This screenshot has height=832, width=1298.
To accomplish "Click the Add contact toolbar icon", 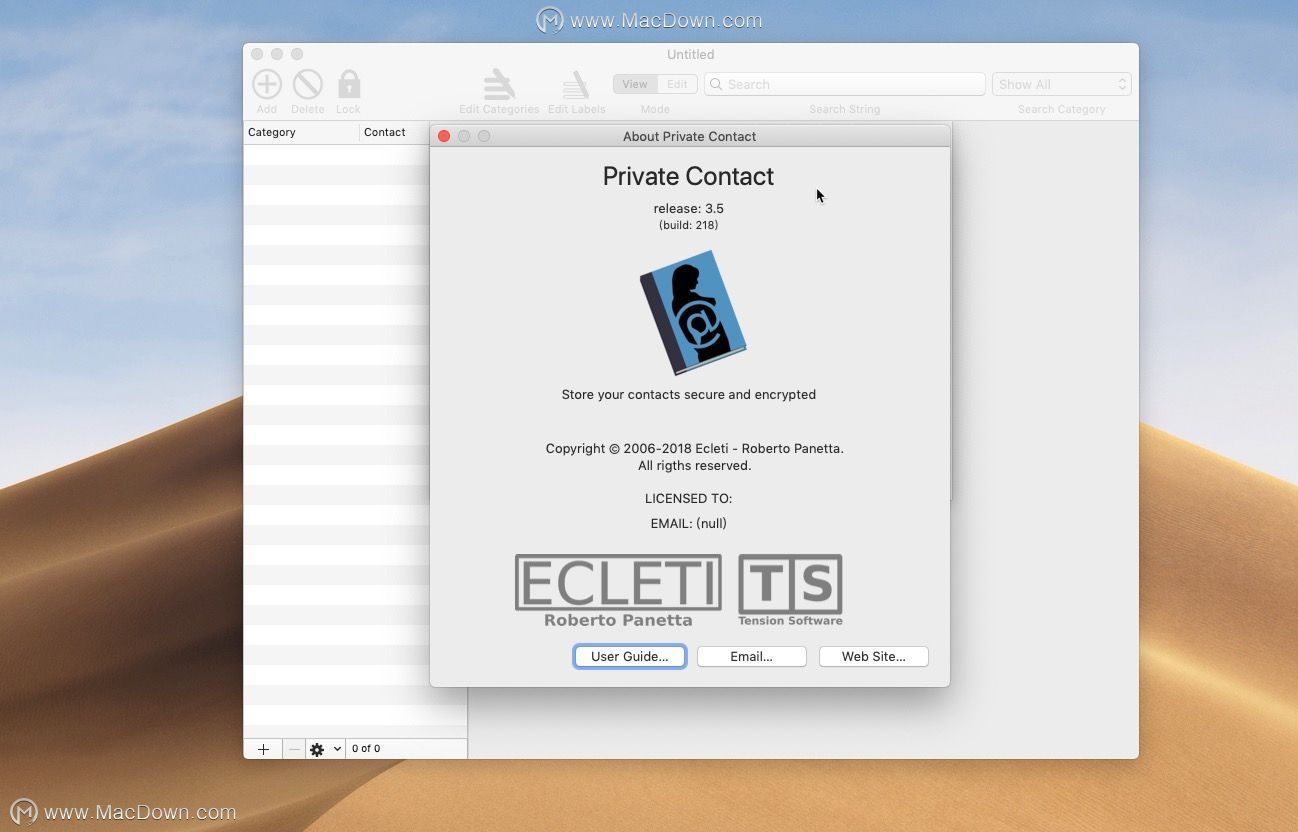I will [266, 84].
